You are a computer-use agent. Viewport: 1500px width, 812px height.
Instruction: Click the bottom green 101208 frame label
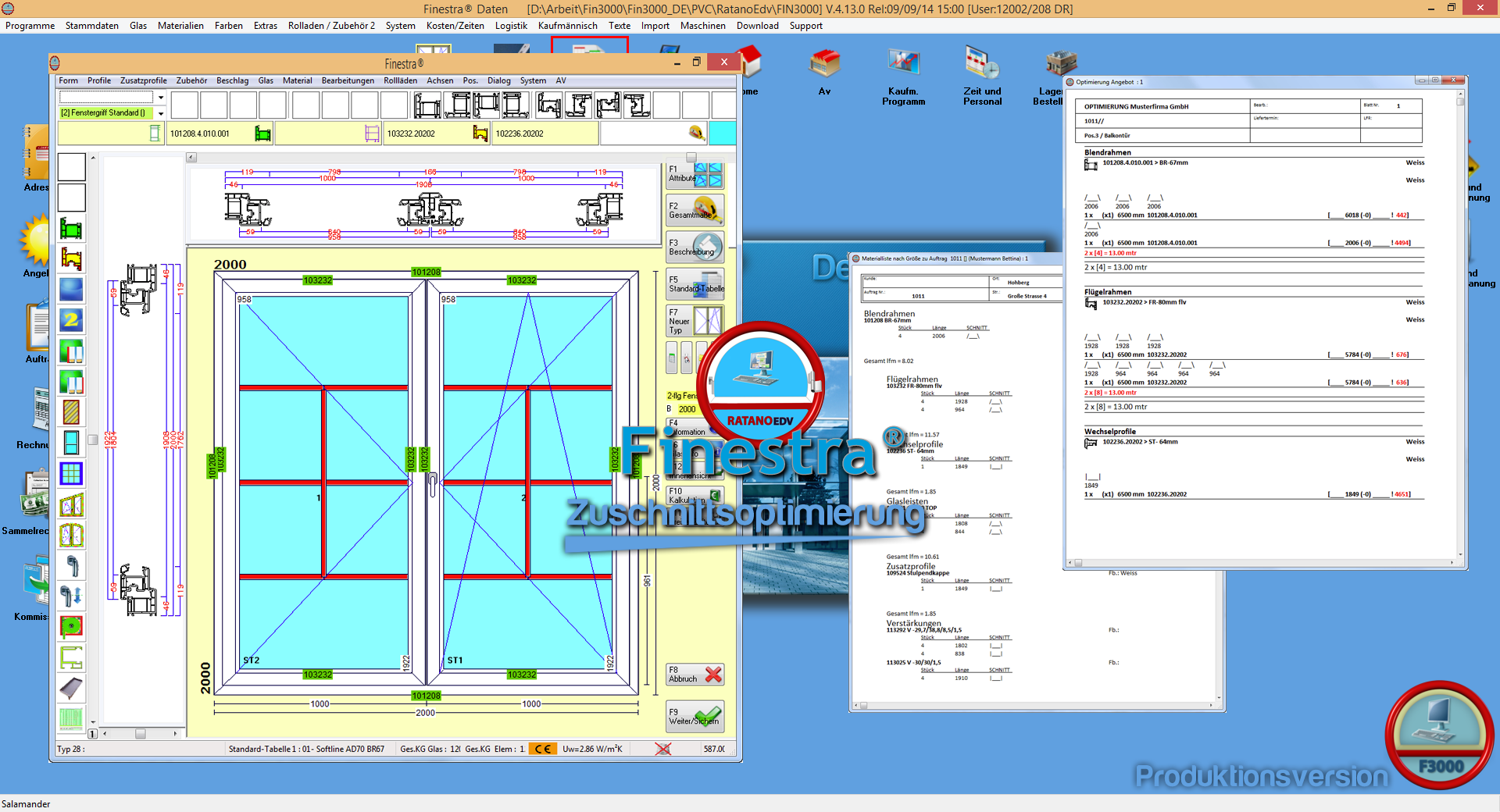426,696
